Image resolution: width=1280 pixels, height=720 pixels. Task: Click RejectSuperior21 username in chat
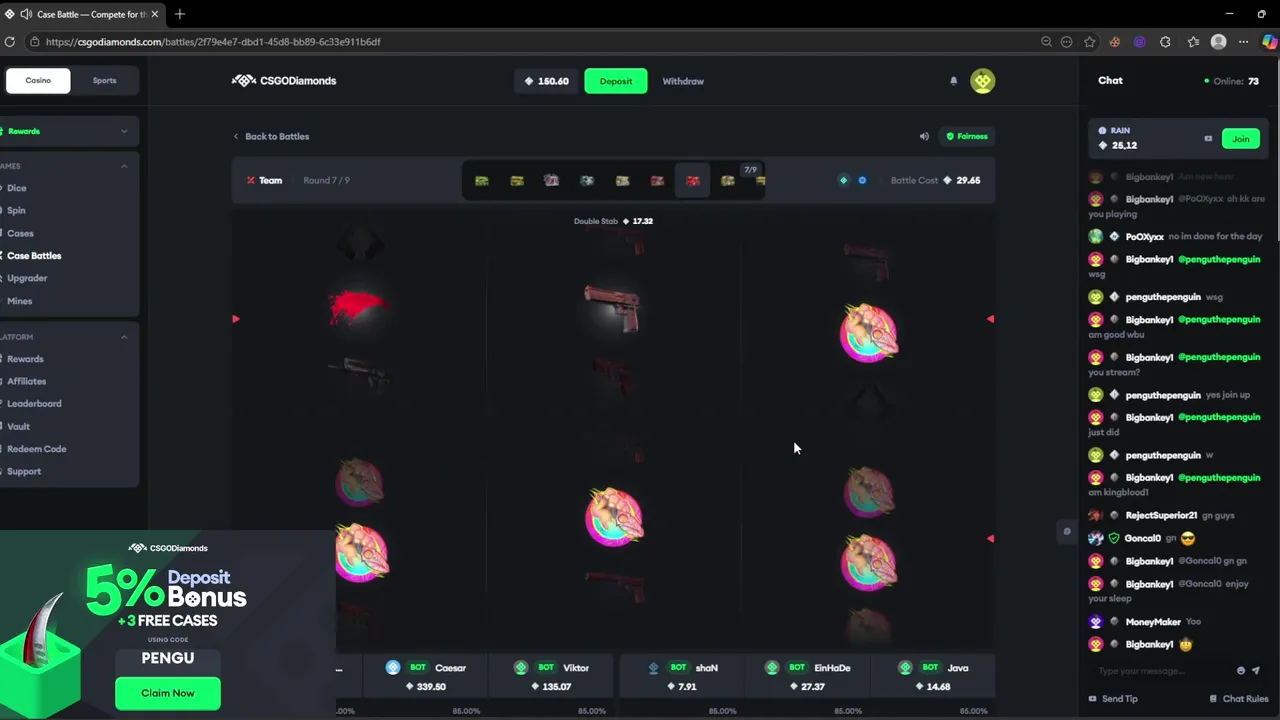click(1161, 516)
